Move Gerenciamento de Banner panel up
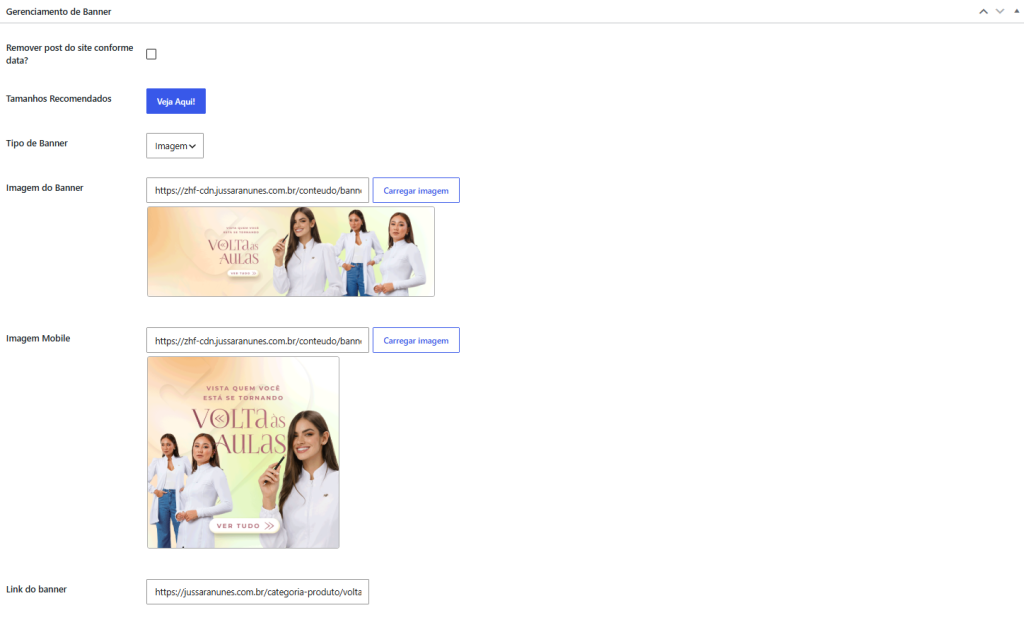 983,12
